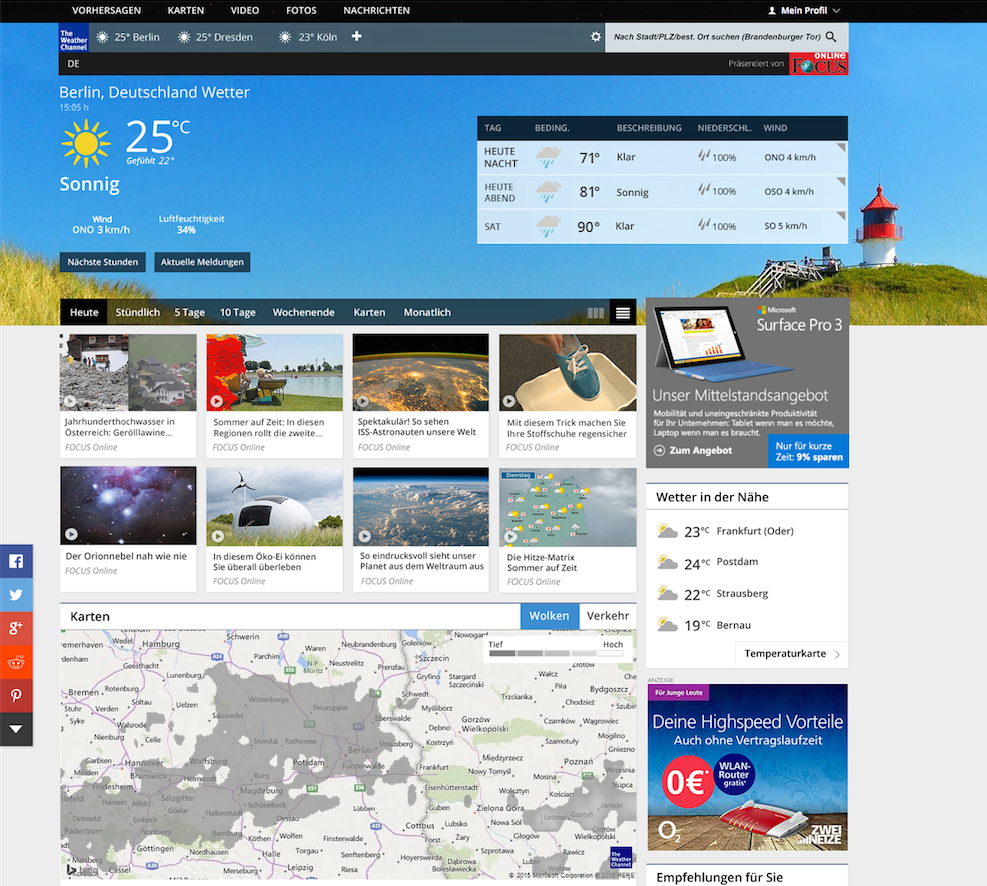Screen dimensions: 987x886
Task: Click the Google+ share icon
Action: pos(16,628)
